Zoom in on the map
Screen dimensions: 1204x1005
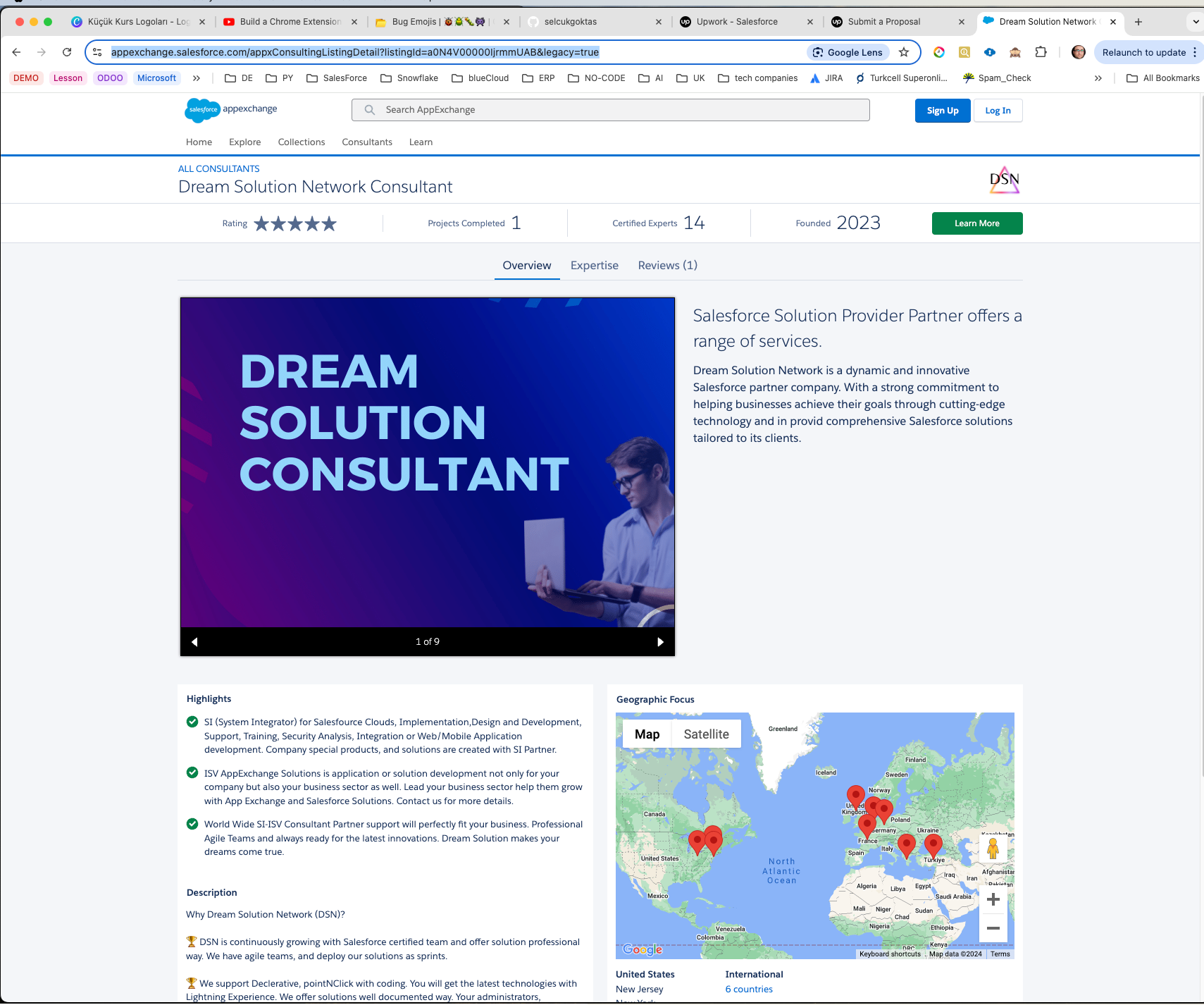tap(993, 899)
